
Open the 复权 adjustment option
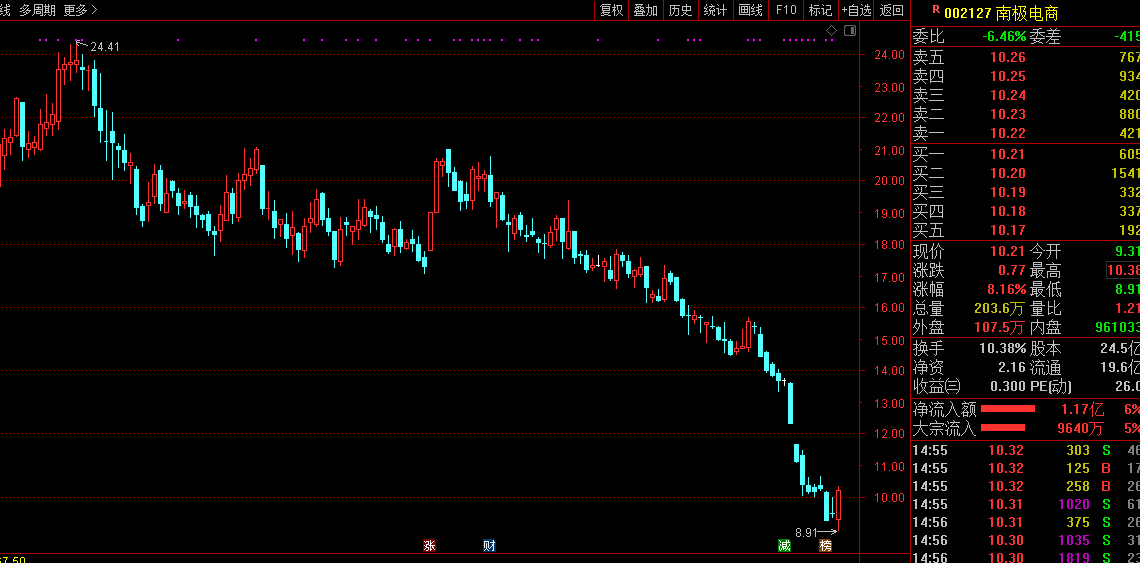point(611,10)
